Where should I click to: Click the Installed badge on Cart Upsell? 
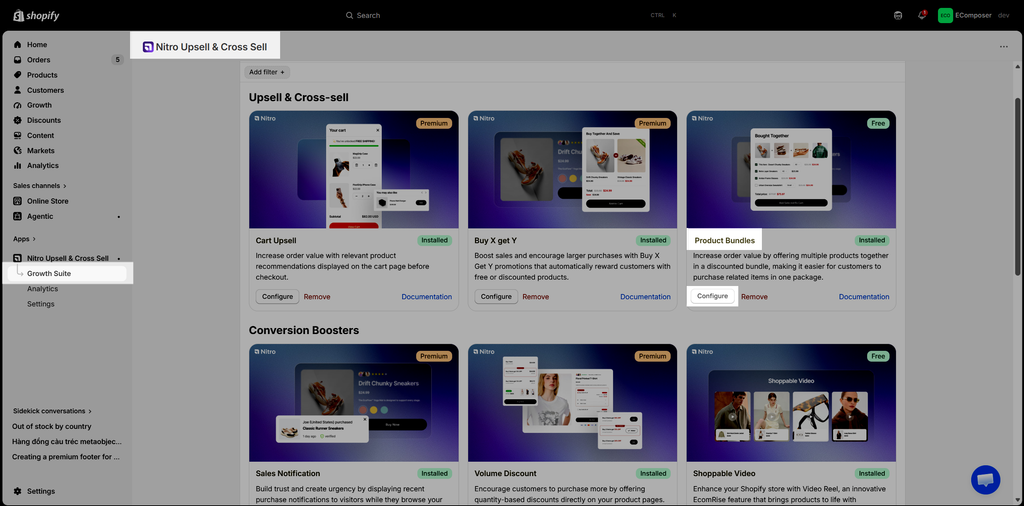435,240
